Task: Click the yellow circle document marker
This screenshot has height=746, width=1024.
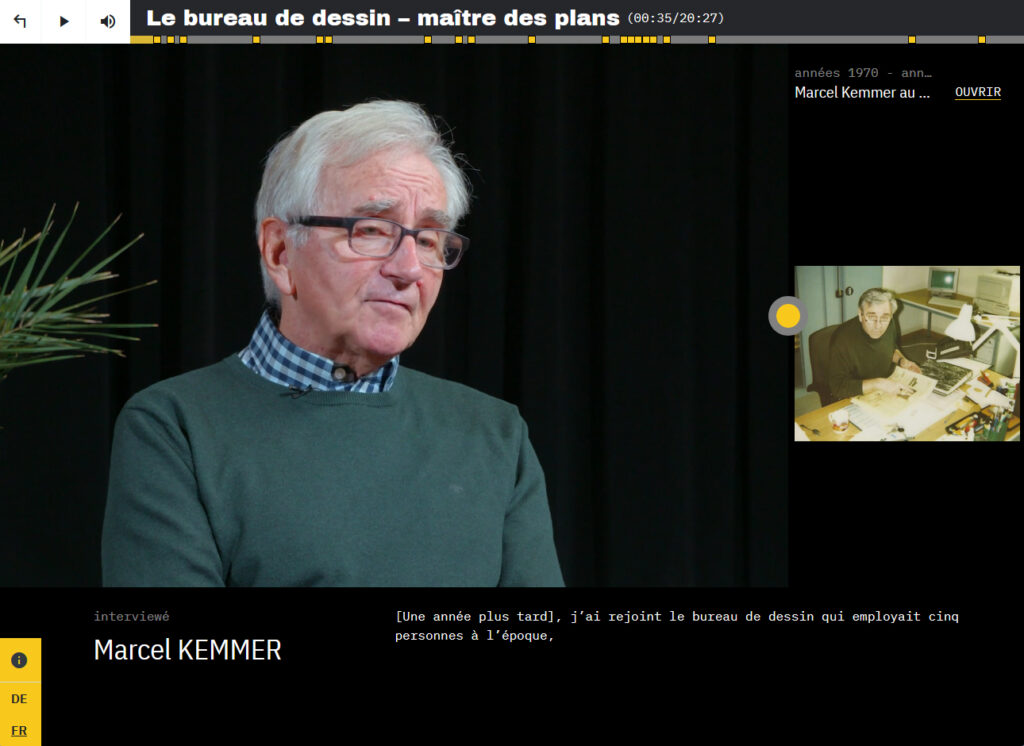Action: (788, 316)
